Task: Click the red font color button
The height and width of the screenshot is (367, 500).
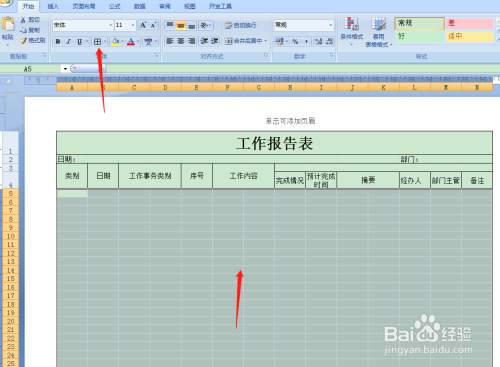Action: (x=131, y=42)
